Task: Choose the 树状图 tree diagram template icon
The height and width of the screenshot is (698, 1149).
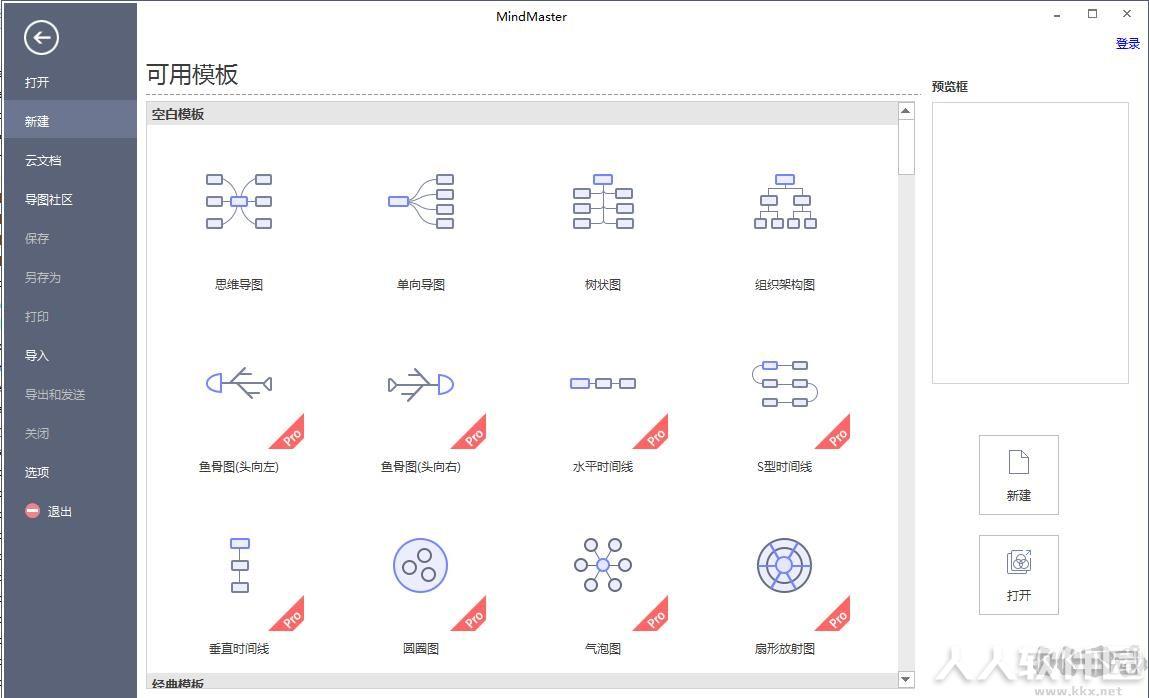Action: pyautogui.click(x=603, y=201)
